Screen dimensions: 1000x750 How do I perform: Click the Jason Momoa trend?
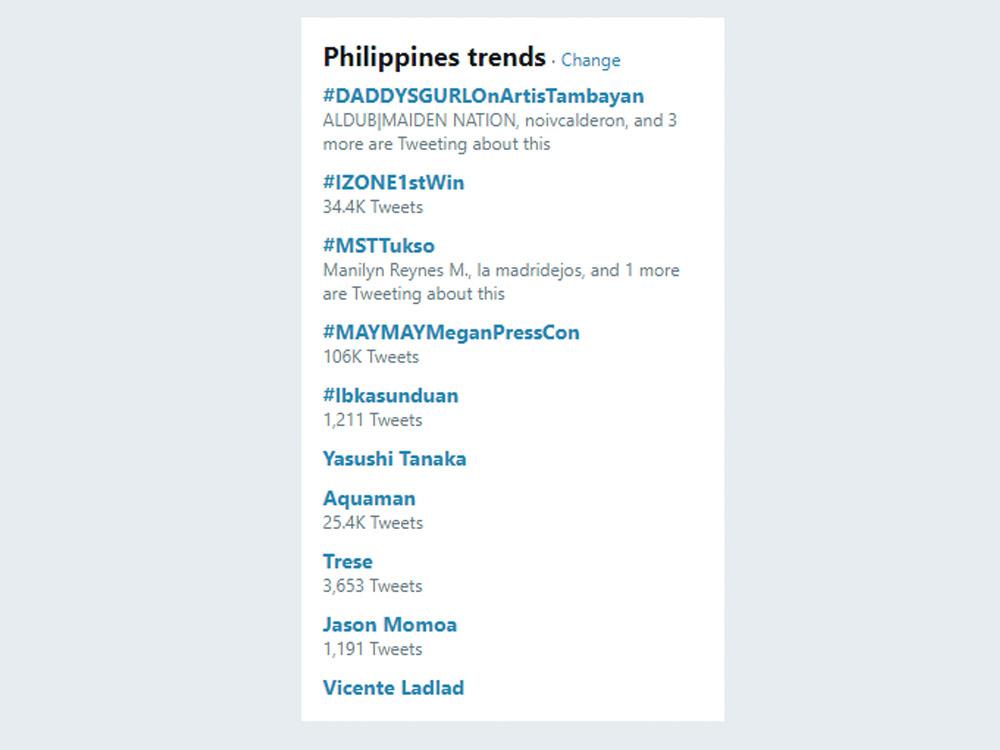(x=389, y=625)
